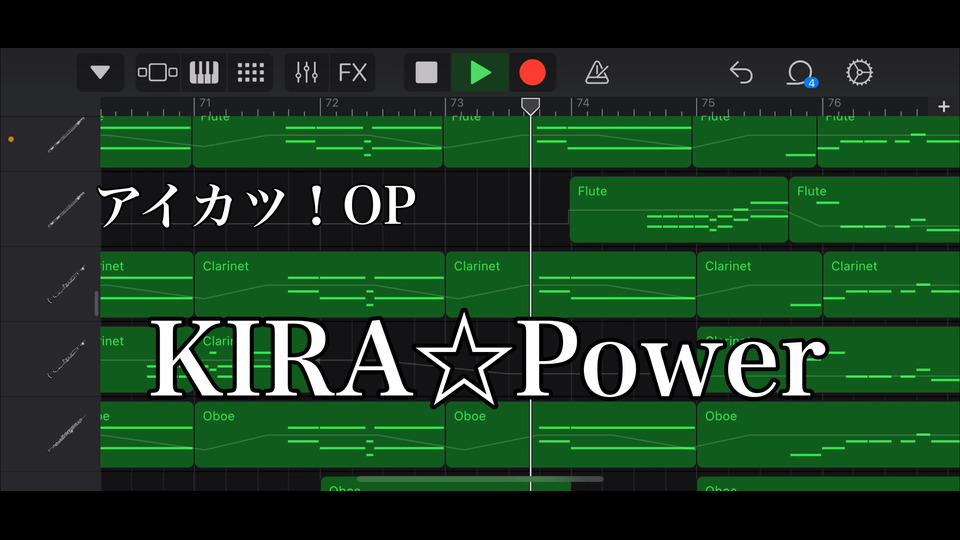Viewport: 960px width, 540px height.
Task: Open the song Settings gear
Action: click(859, 72)
